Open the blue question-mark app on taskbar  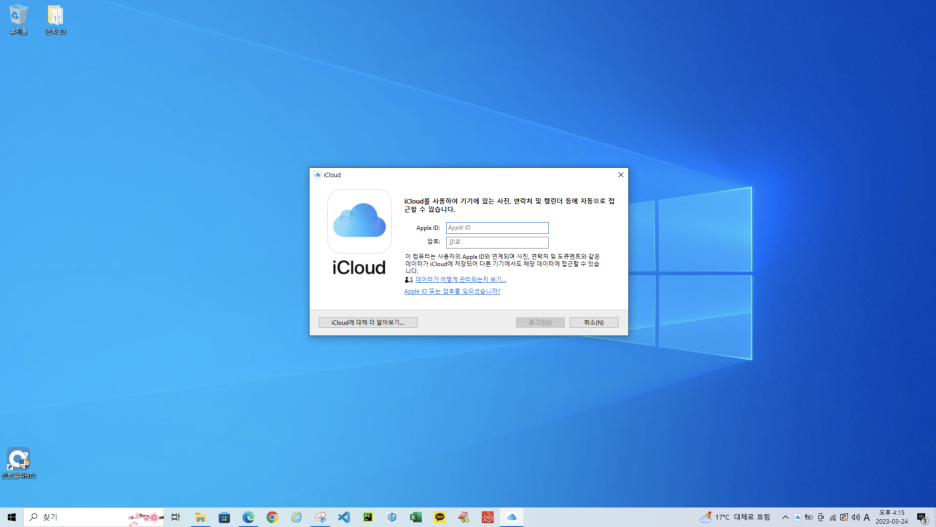click(392, 517)
